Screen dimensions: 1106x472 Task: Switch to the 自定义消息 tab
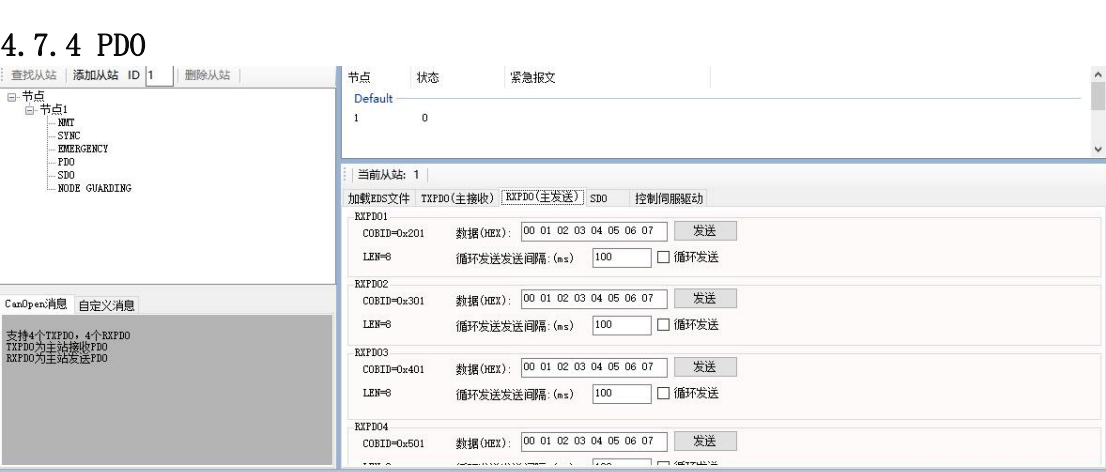pyautogui.click(x=107, y=304)
